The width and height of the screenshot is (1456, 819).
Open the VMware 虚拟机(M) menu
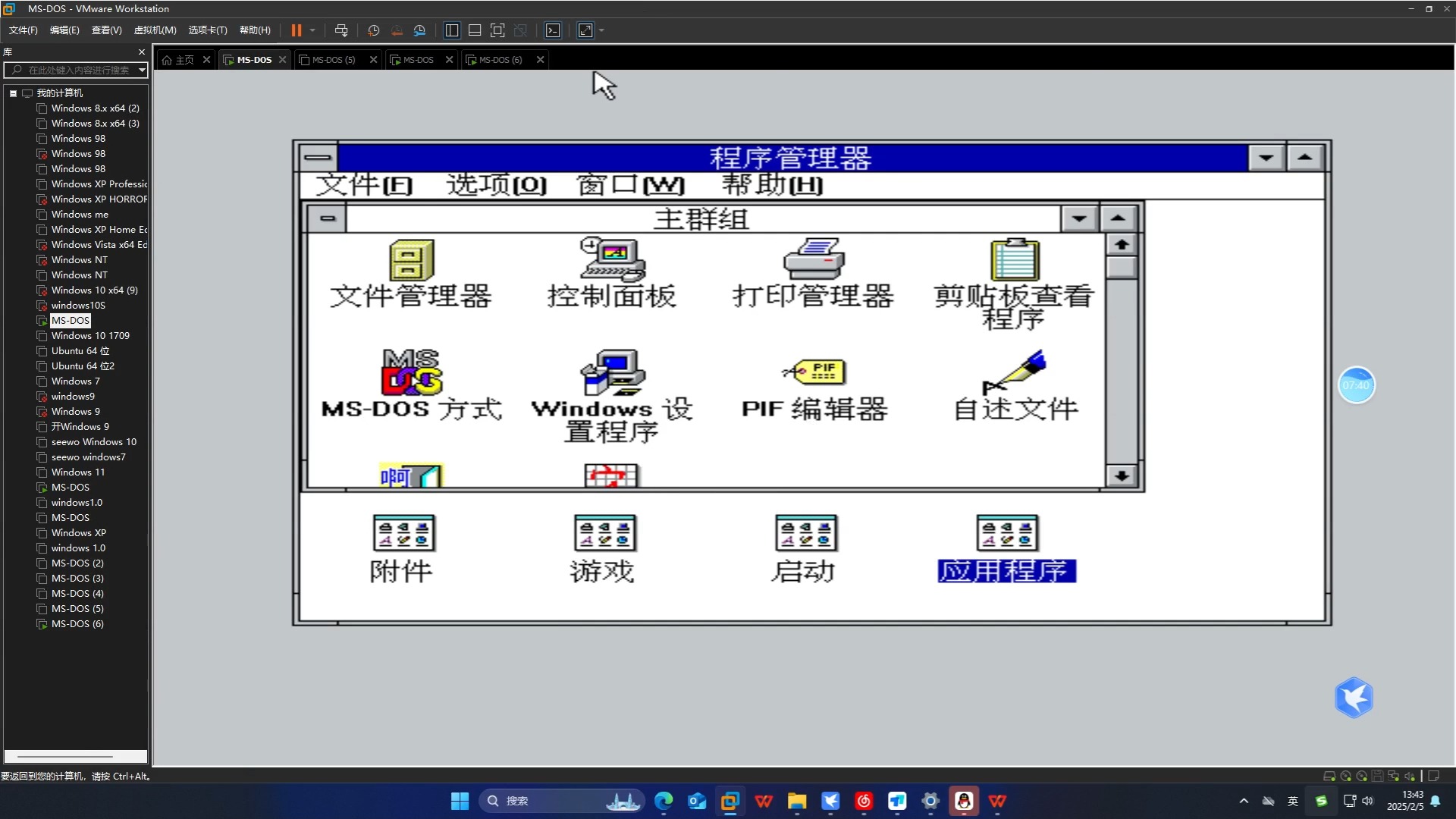tap(155, 30)
